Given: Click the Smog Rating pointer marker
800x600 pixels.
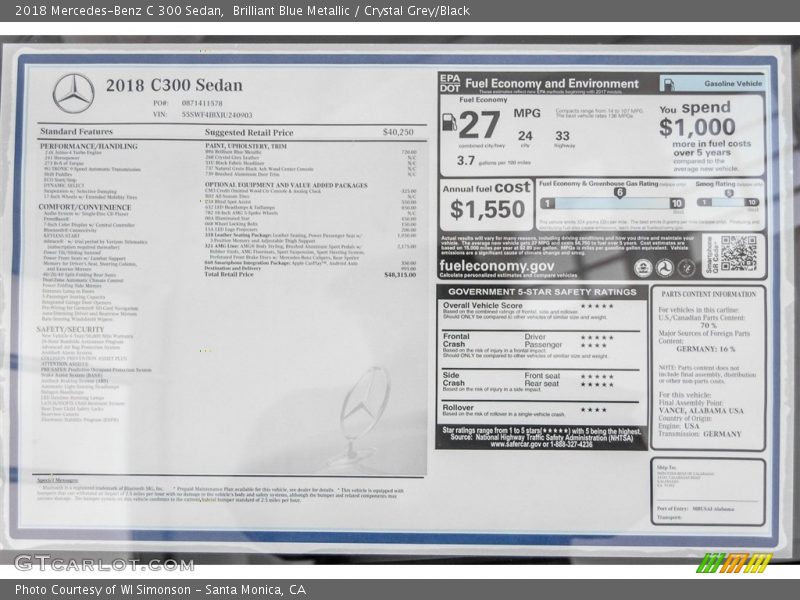Looking at the screenshot, I should (729, 193).
